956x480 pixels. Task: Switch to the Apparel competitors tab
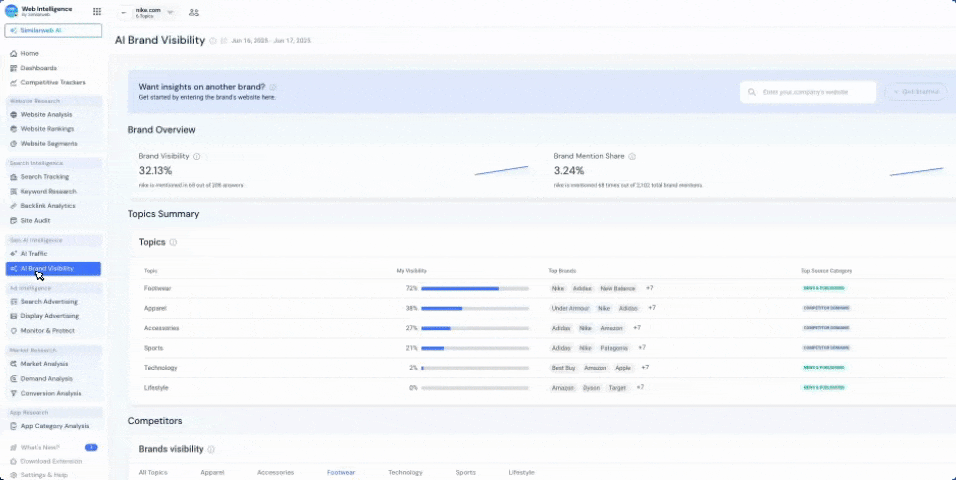(x=212, y=472)
